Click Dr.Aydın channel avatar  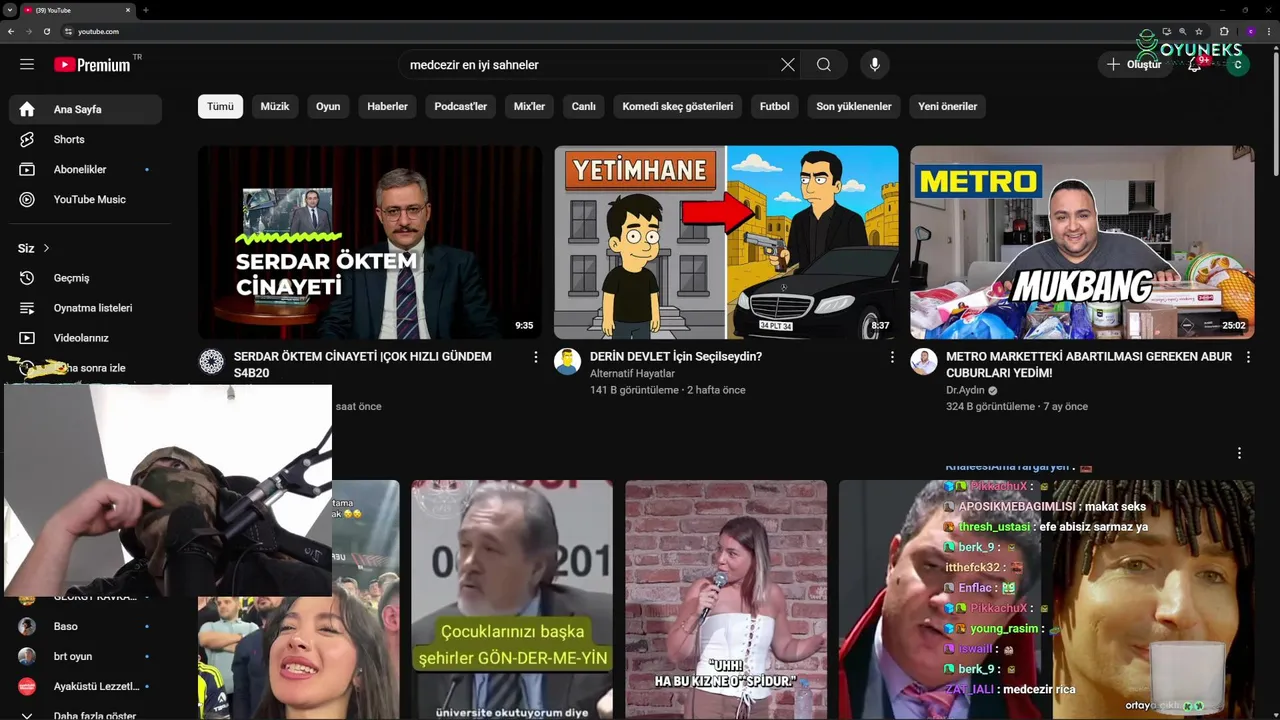tap(923, 362)
